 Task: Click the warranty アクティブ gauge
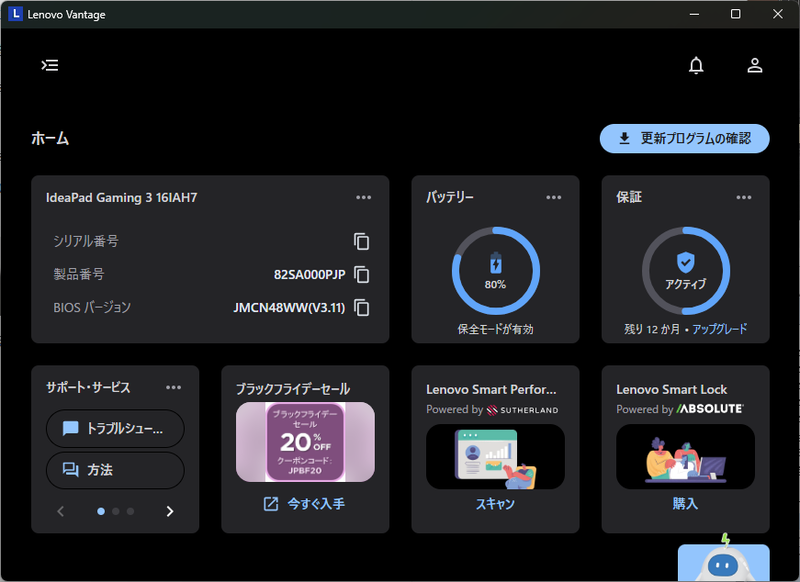click(685, 270)
